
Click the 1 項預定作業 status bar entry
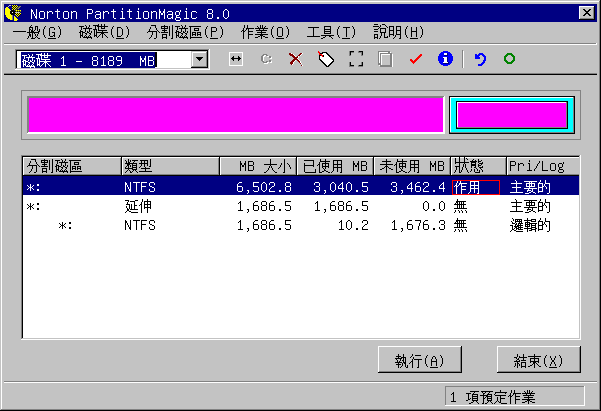[x=514, y=397]
